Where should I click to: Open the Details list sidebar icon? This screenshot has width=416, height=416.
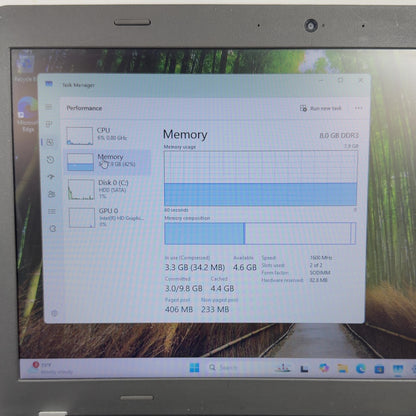coord(52,211)
